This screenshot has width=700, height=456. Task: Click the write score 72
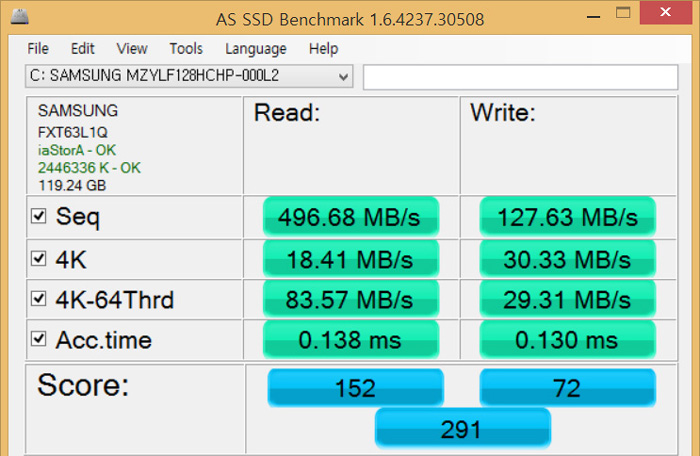(x=567, y=388)
